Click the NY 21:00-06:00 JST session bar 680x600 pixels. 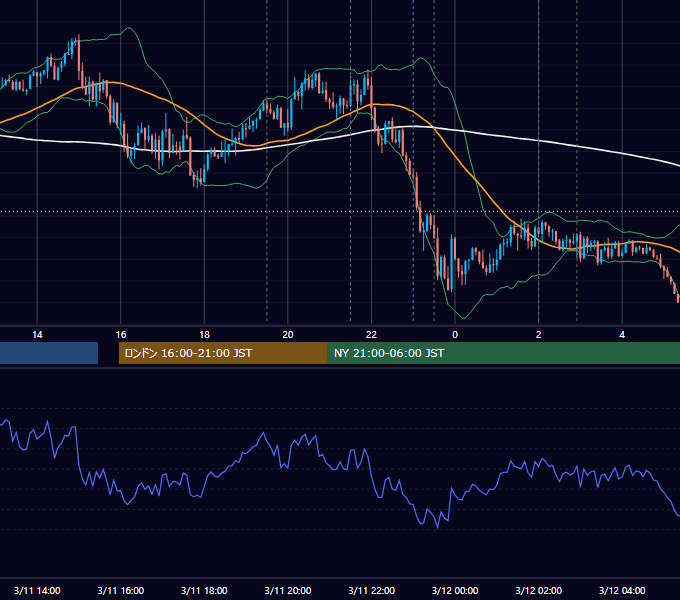(x=504, y=353)
